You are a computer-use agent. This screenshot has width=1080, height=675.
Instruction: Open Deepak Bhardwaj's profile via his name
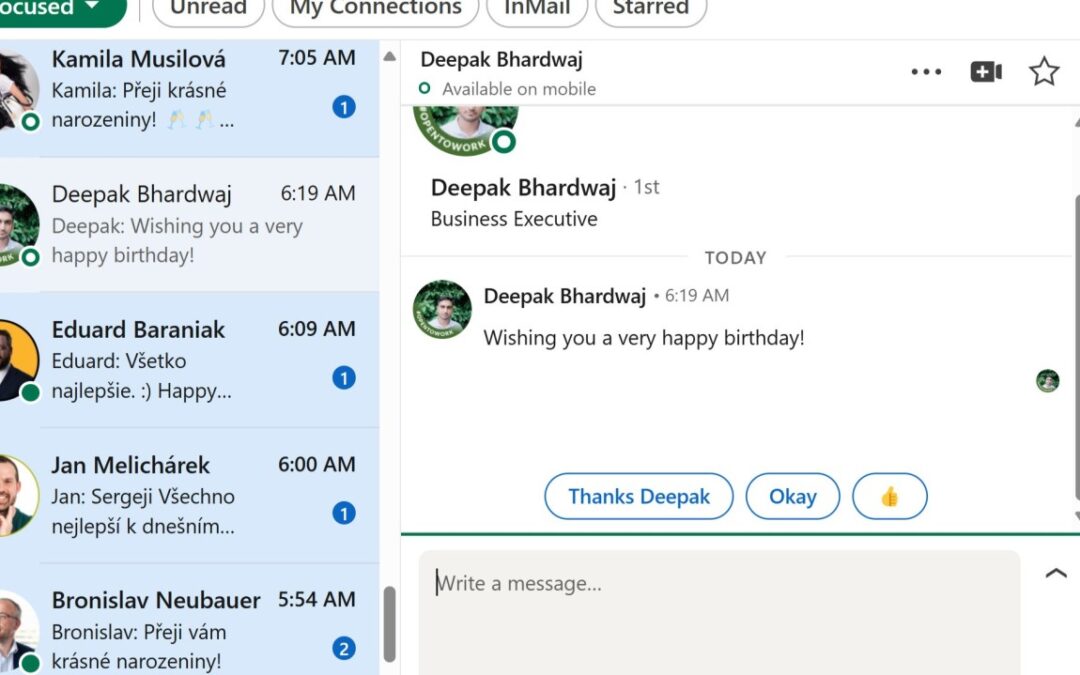coord(523,187)
